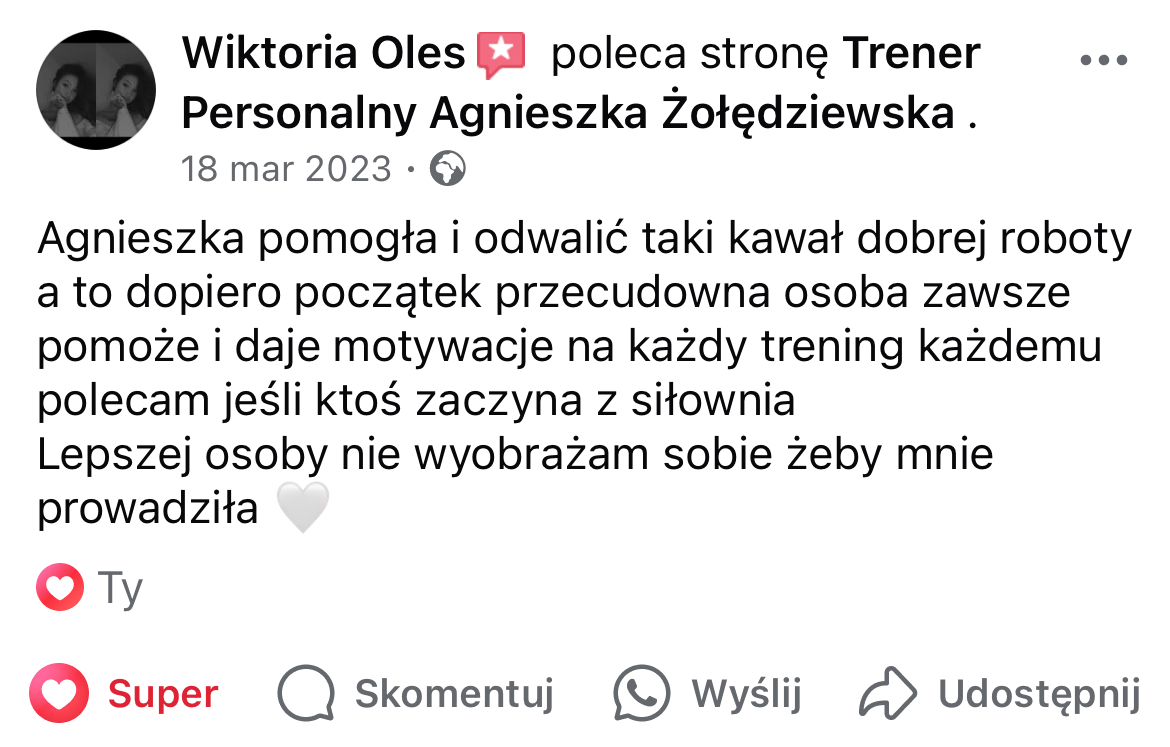Viewport: 1170px width, 747px height.
Task: Click the 18 mar 2023 timestamp
Action: pos(286,169)
